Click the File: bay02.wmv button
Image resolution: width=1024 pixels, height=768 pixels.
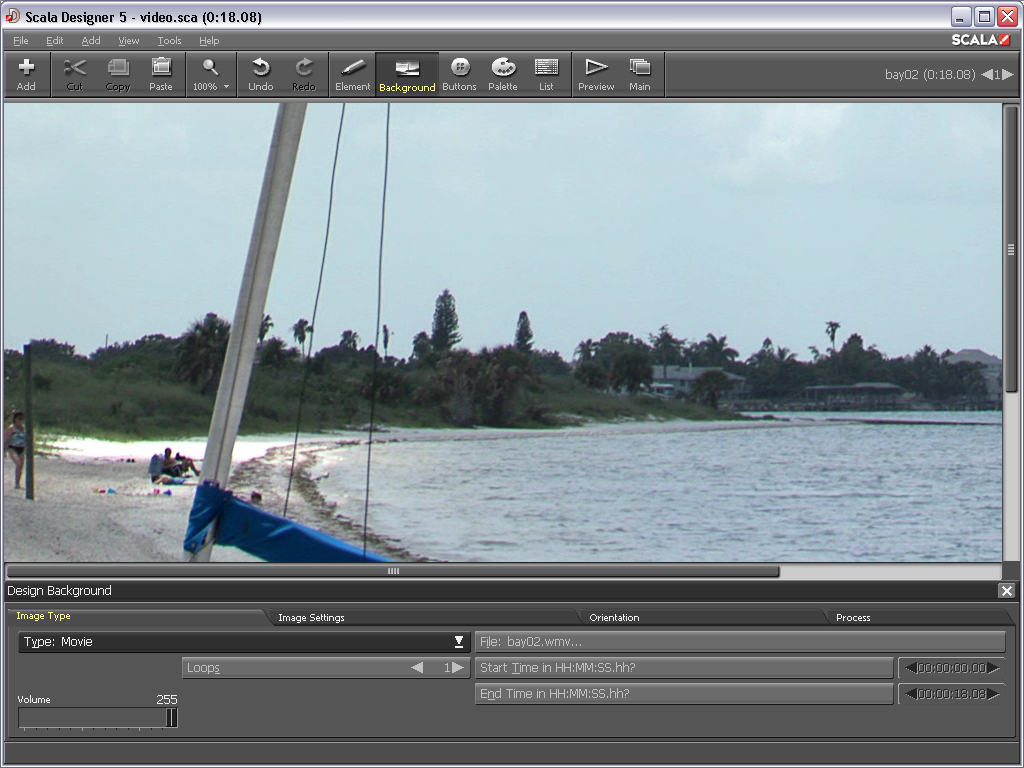(739, 642)
